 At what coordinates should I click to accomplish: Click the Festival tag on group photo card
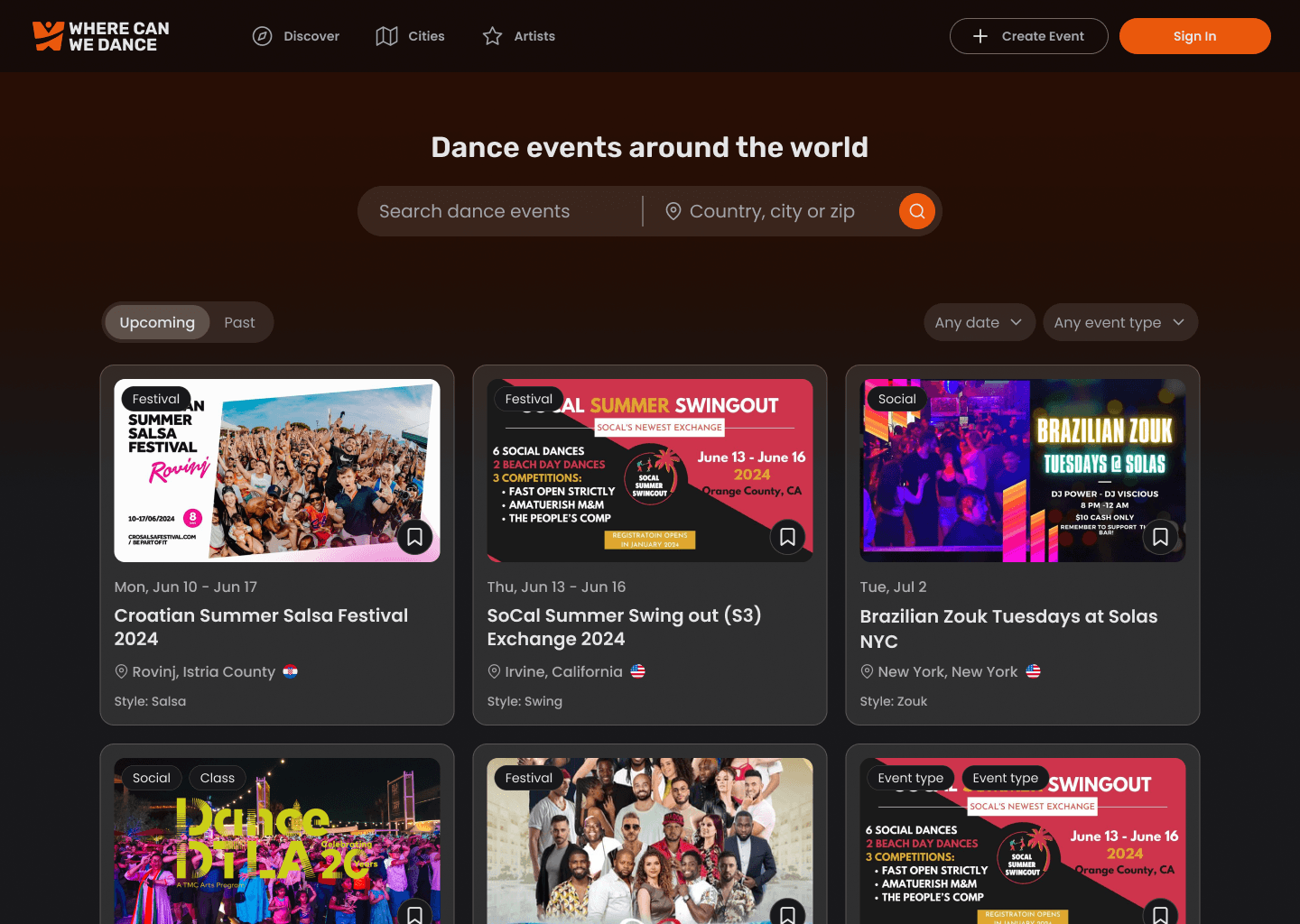click(529, 778)
